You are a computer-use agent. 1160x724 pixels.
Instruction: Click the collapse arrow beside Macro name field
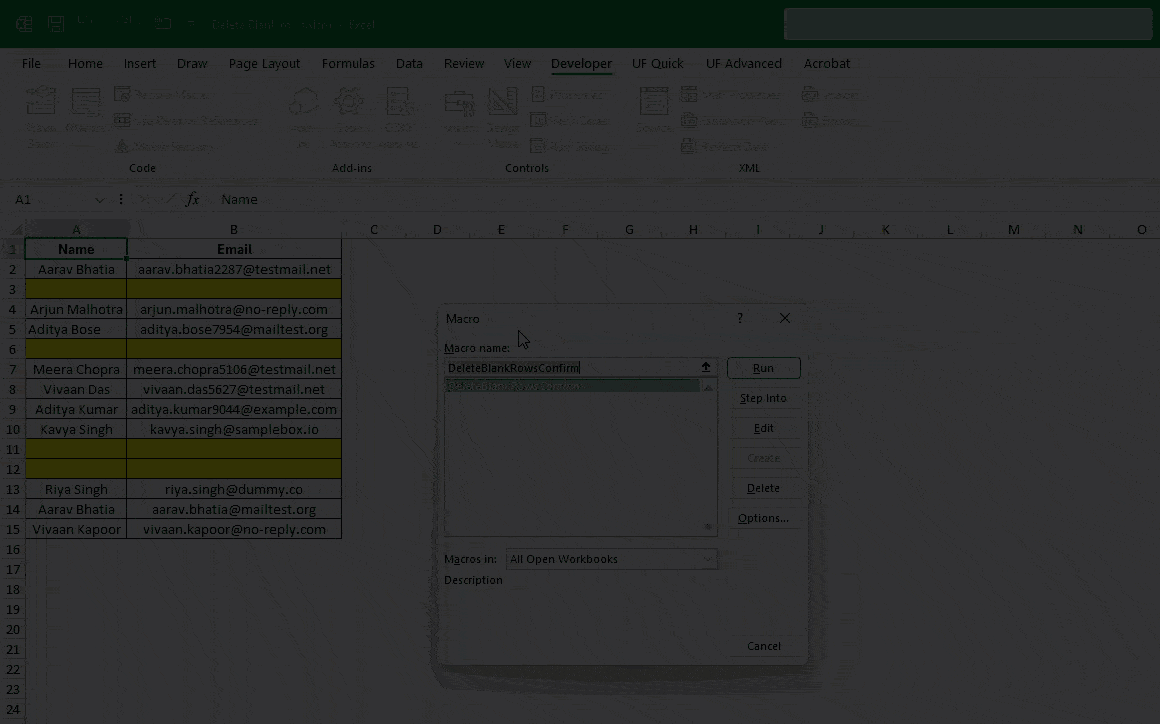(705, 368)
